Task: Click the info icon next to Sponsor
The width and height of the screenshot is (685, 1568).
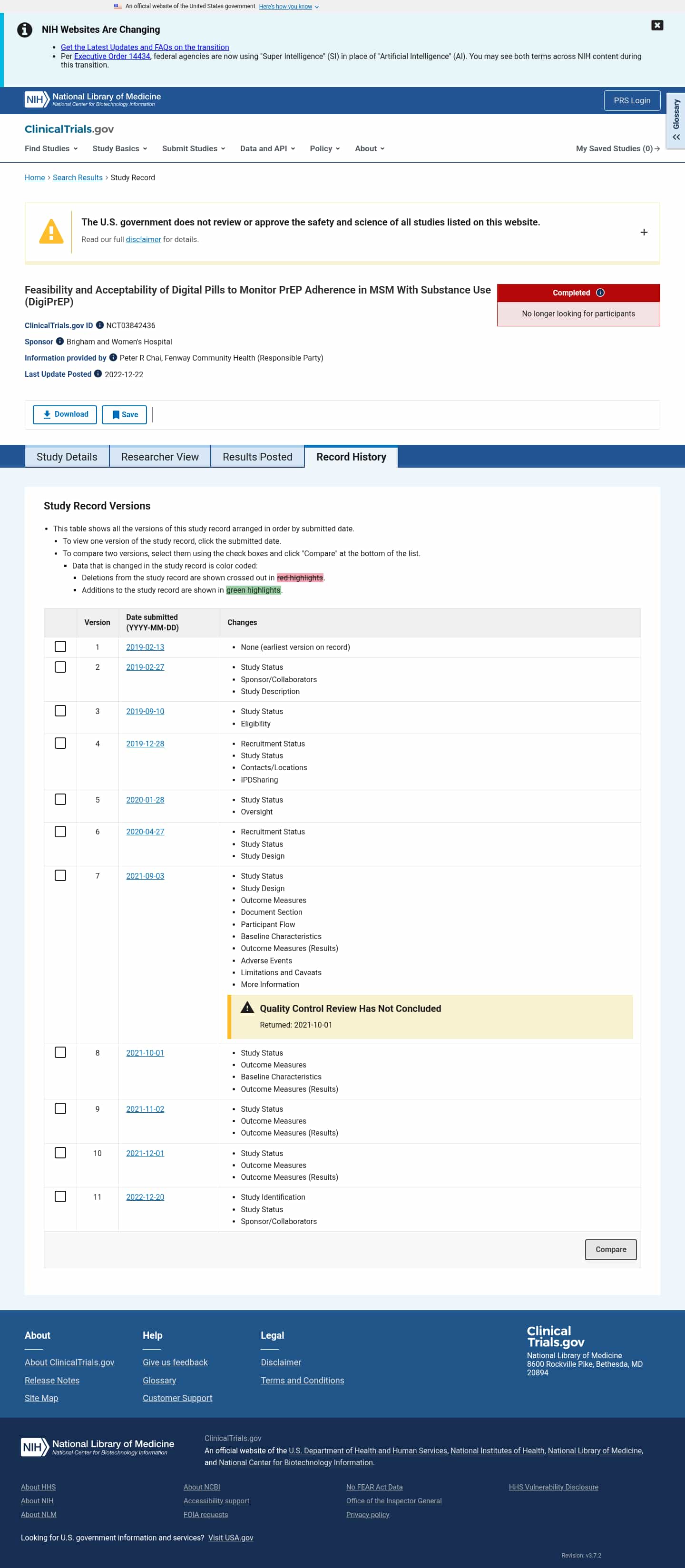Action: coord(59,342)
